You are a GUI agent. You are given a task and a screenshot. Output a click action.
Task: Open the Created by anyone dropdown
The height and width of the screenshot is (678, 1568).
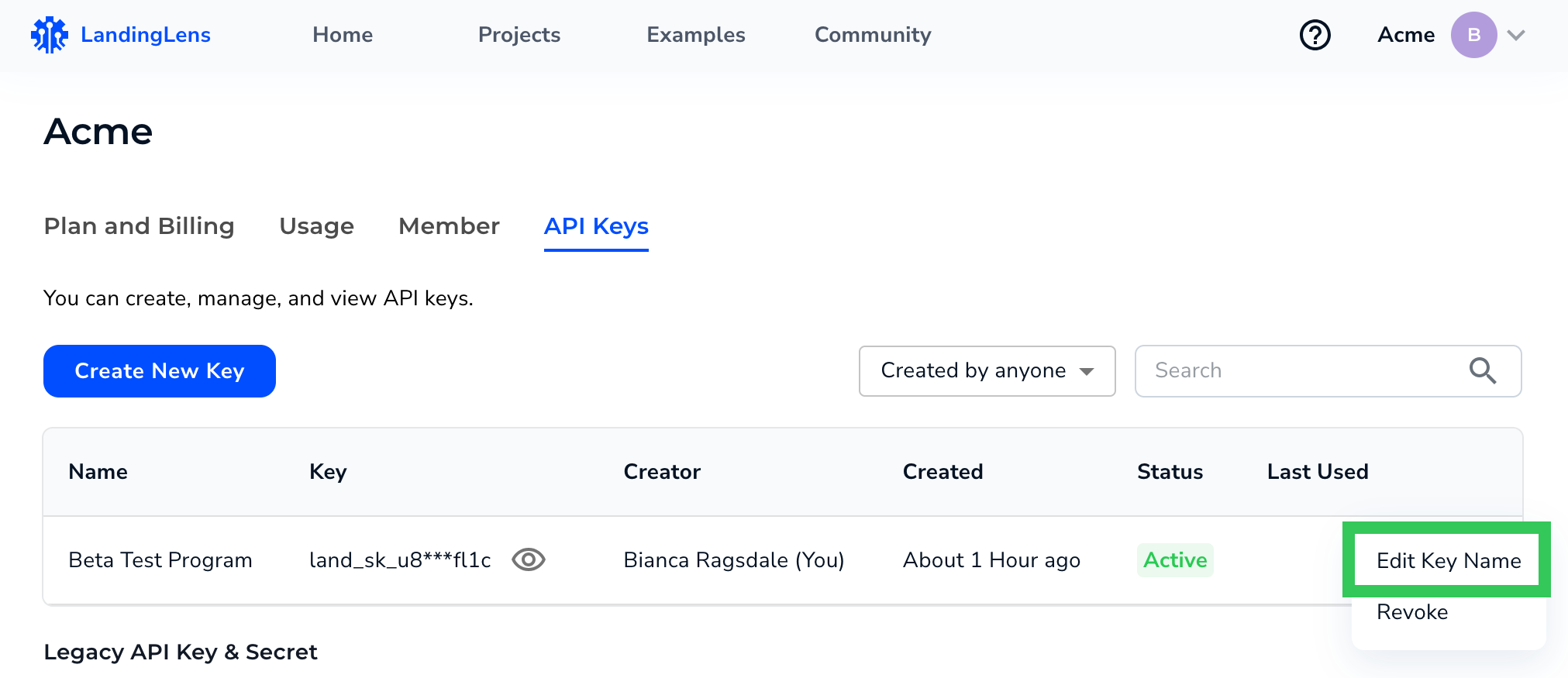point(987,371)
